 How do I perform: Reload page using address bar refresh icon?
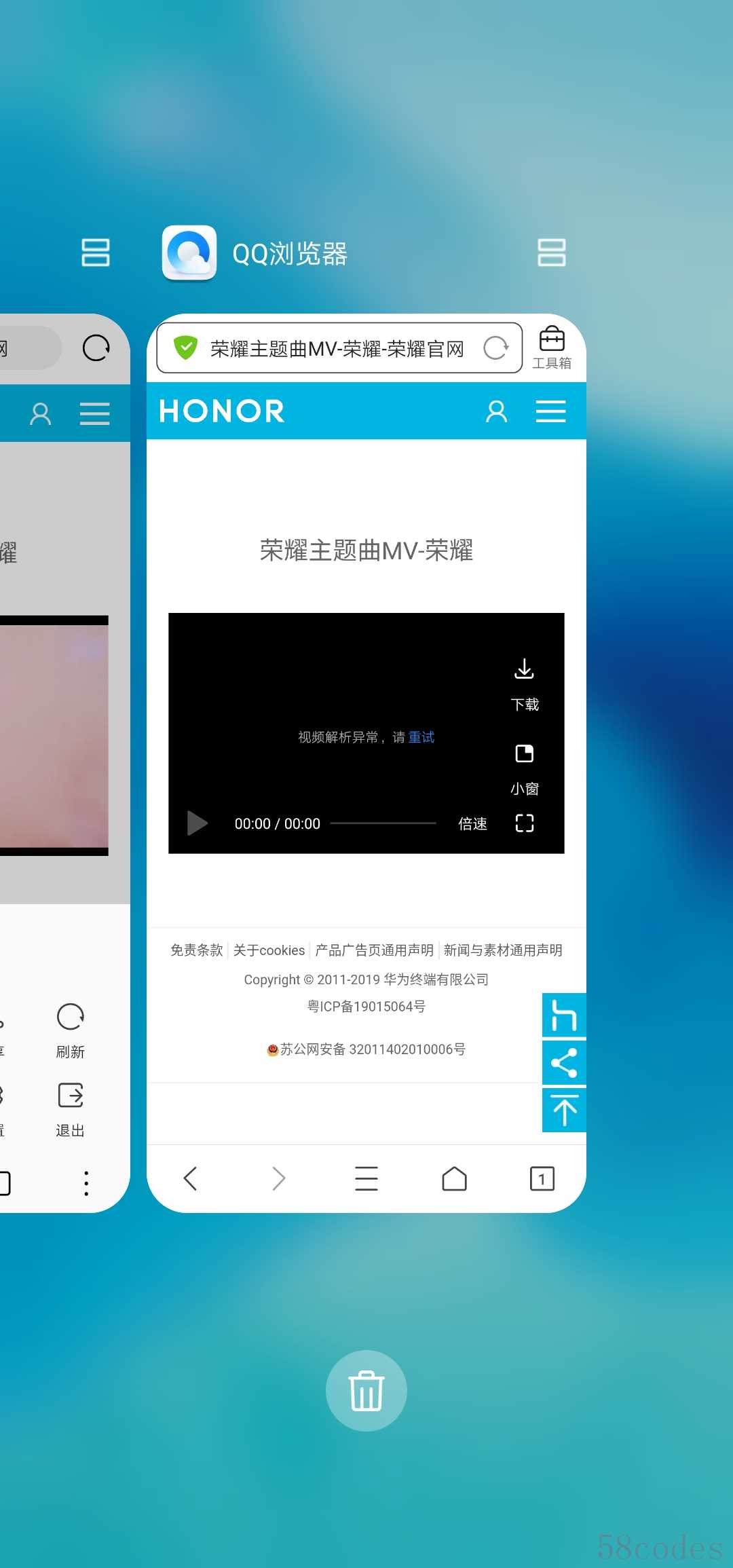496,348
